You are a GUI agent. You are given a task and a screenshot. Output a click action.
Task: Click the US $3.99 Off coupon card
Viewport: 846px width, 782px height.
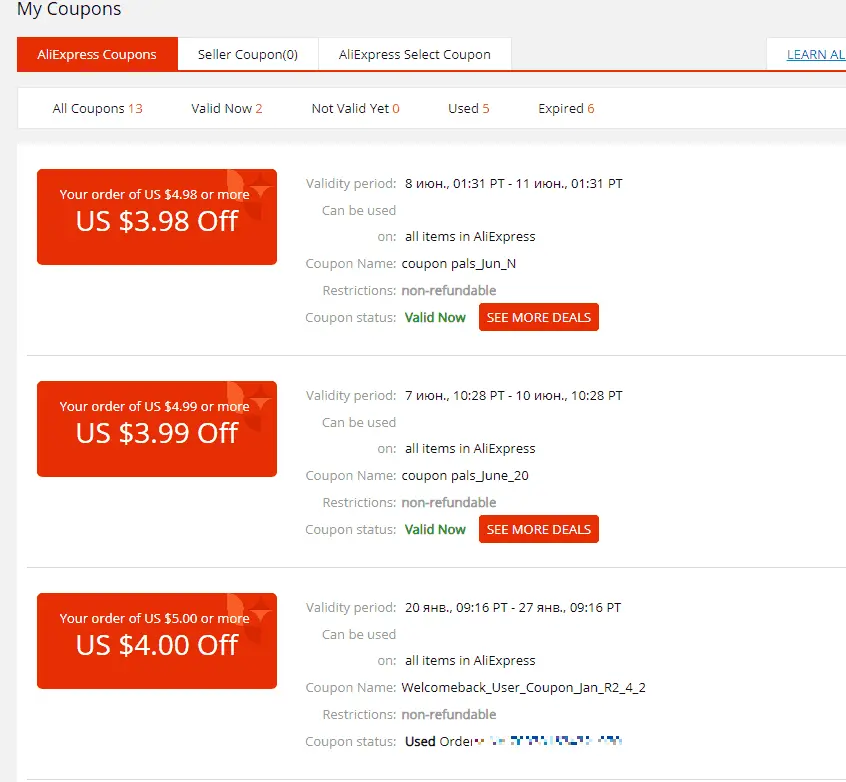coord(157,429)
